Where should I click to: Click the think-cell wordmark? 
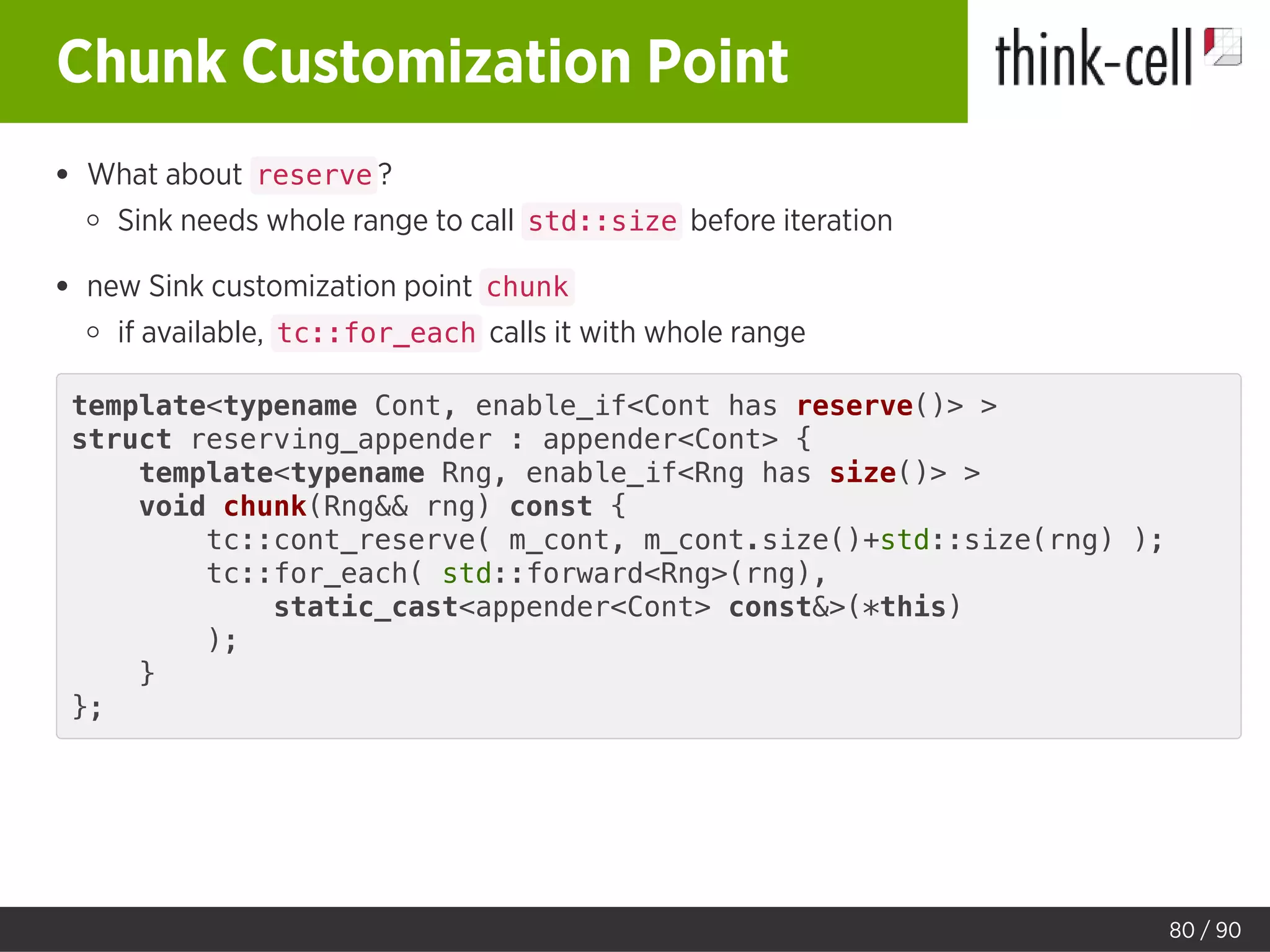point(1094,57)
